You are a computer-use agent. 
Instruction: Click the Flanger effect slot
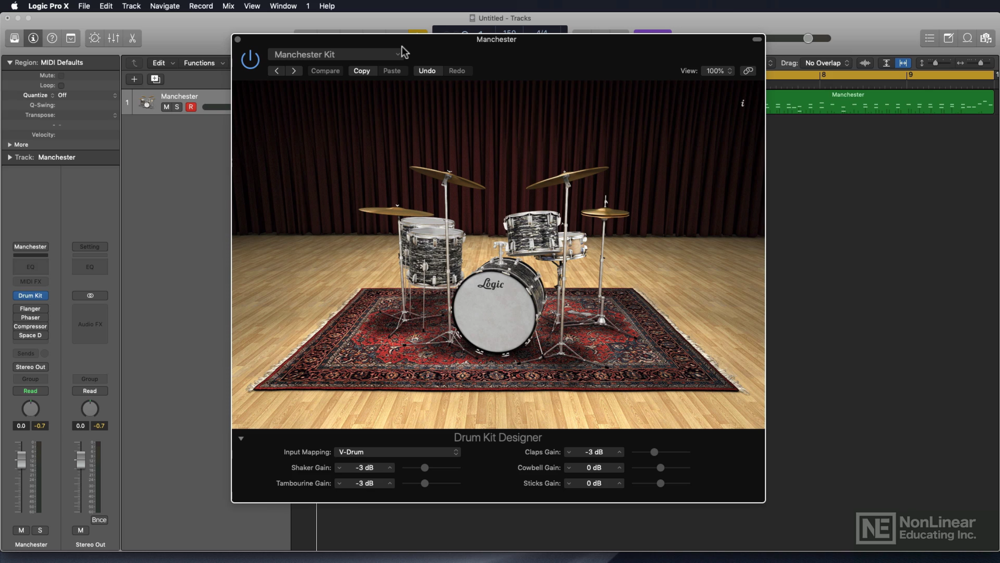(30, 309)
